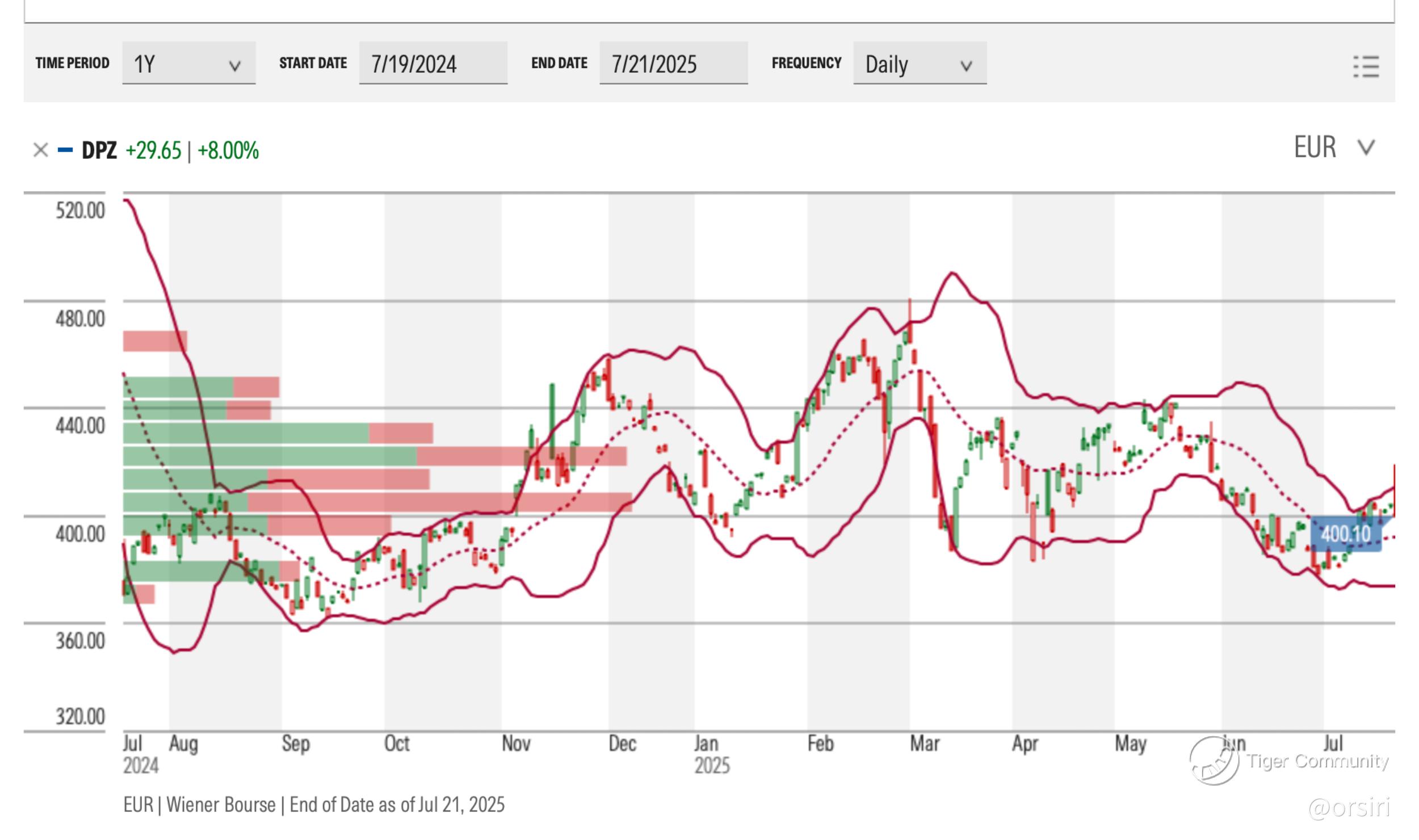Click the 480.00 price axis label
Image resolution: width=1419 pixels, height=840 pixels.
tap(80, 318)
